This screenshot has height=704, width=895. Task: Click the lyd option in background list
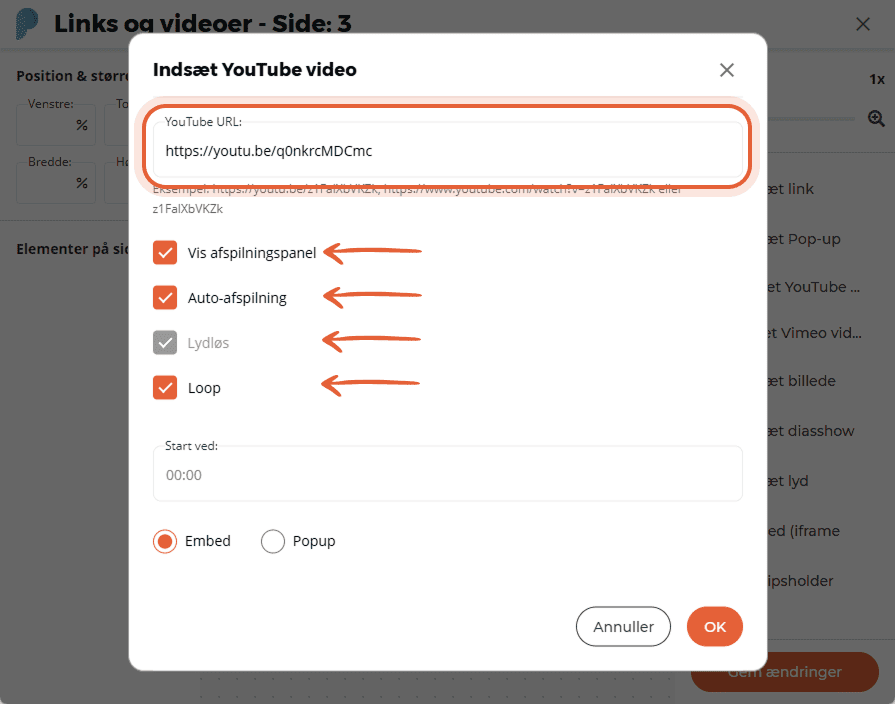[788, 481]
